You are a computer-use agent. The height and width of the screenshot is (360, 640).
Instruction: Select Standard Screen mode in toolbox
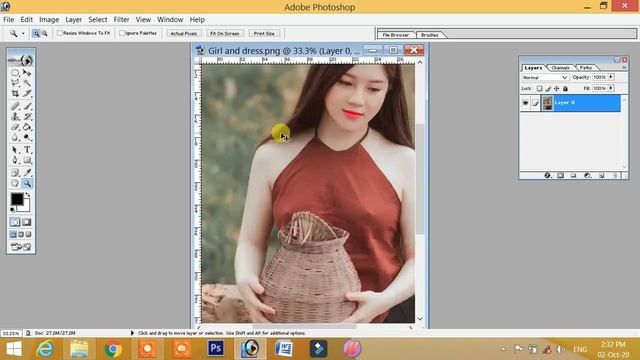point(13,234)
